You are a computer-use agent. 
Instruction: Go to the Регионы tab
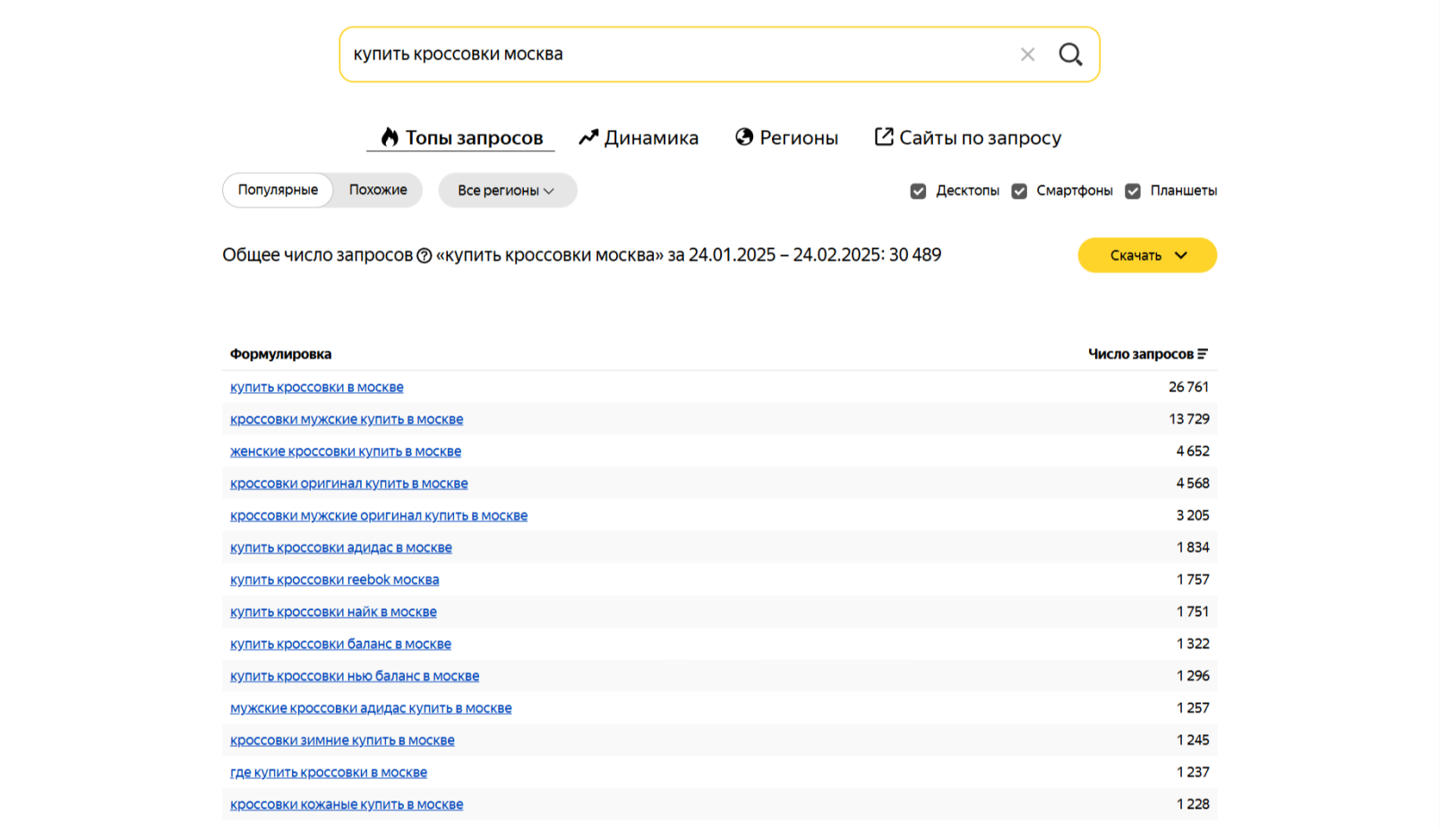pos(786,138)
